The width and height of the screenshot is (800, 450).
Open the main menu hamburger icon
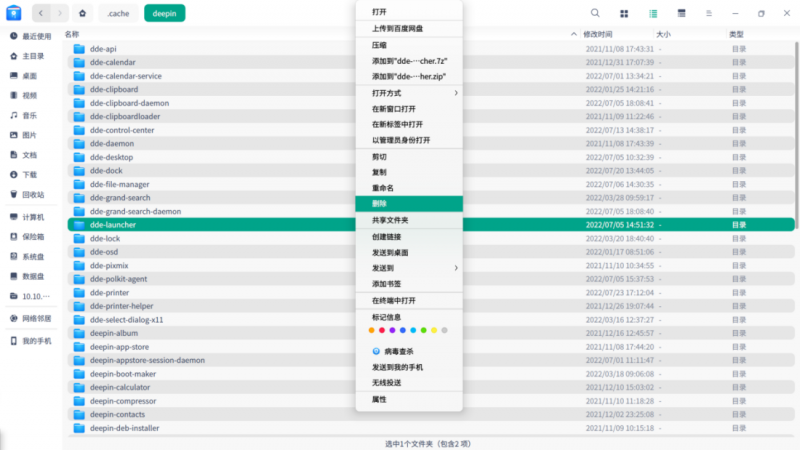pyautogui.click(x=709, y=14)
